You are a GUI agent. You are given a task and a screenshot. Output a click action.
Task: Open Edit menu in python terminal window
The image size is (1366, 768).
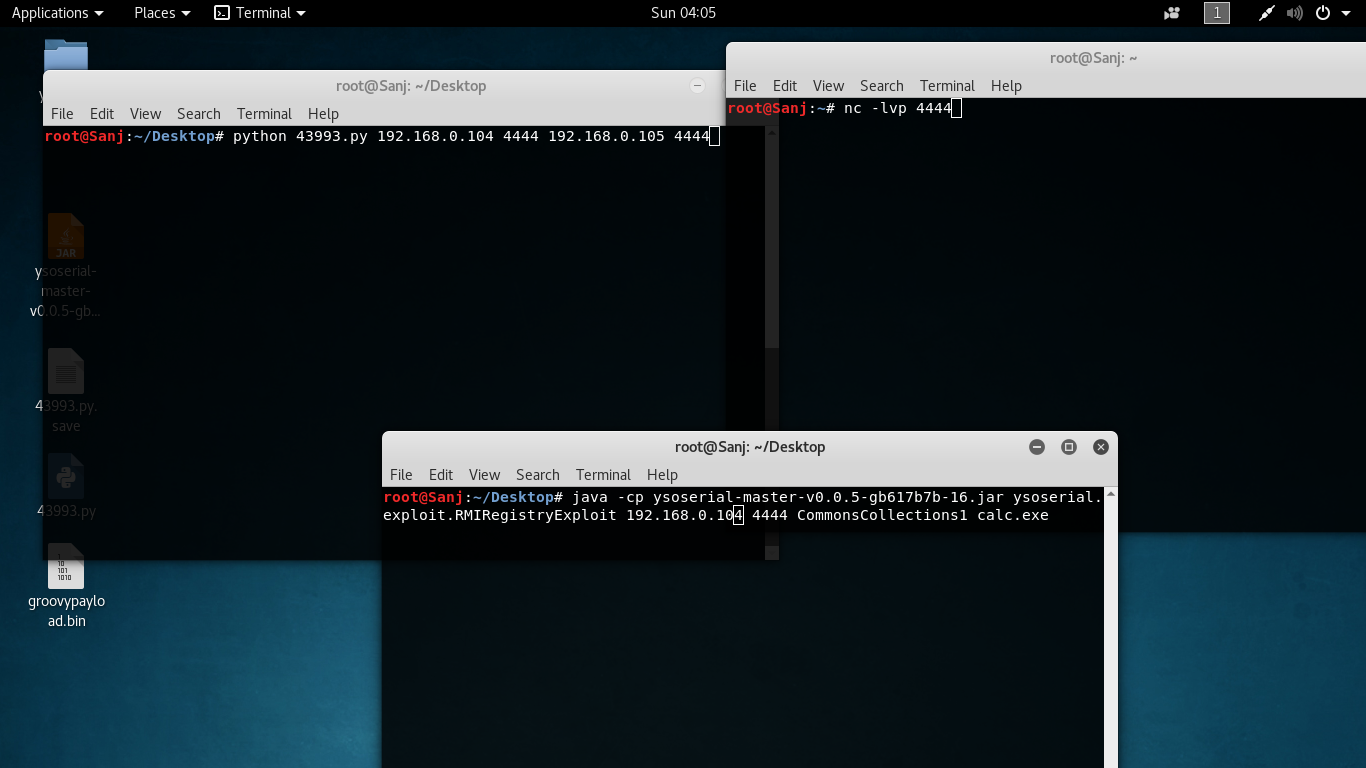click(x=102, y=114)
